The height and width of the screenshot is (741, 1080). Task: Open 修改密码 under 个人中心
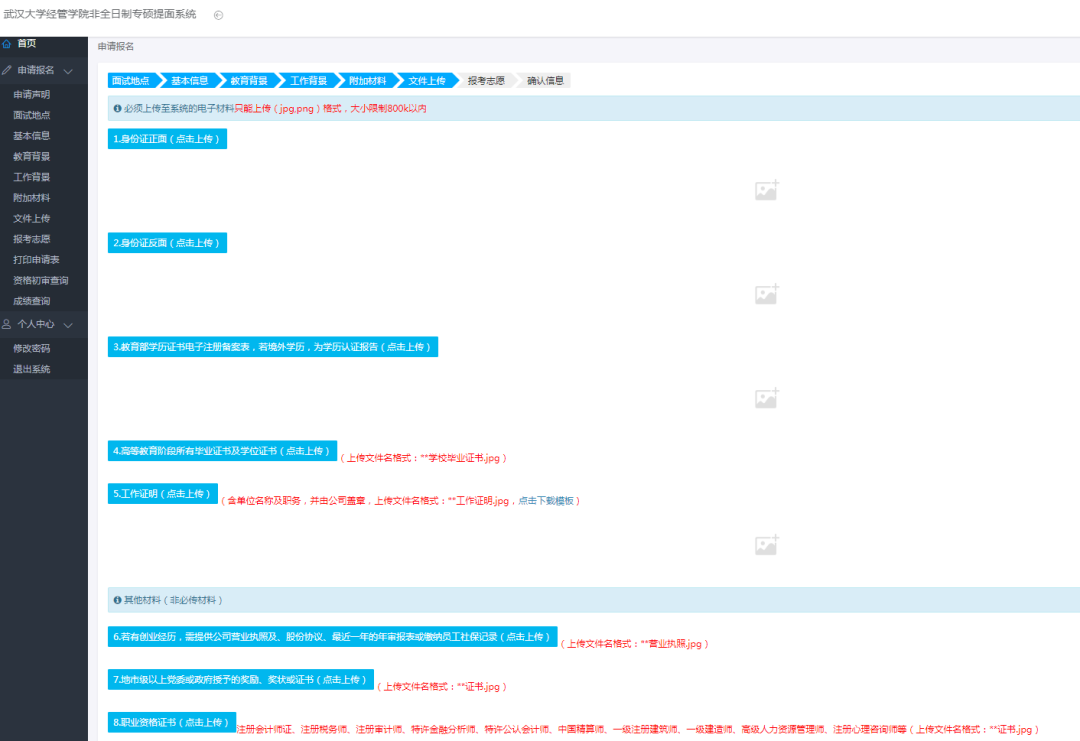coord(32,349)
